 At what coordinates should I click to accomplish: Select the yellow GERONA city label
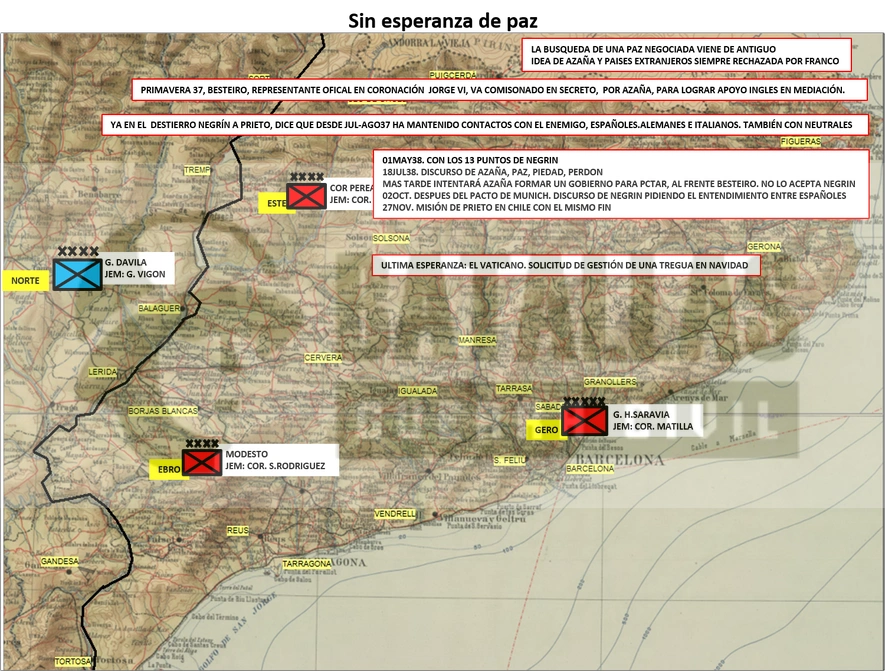click(x=764, y=247)
